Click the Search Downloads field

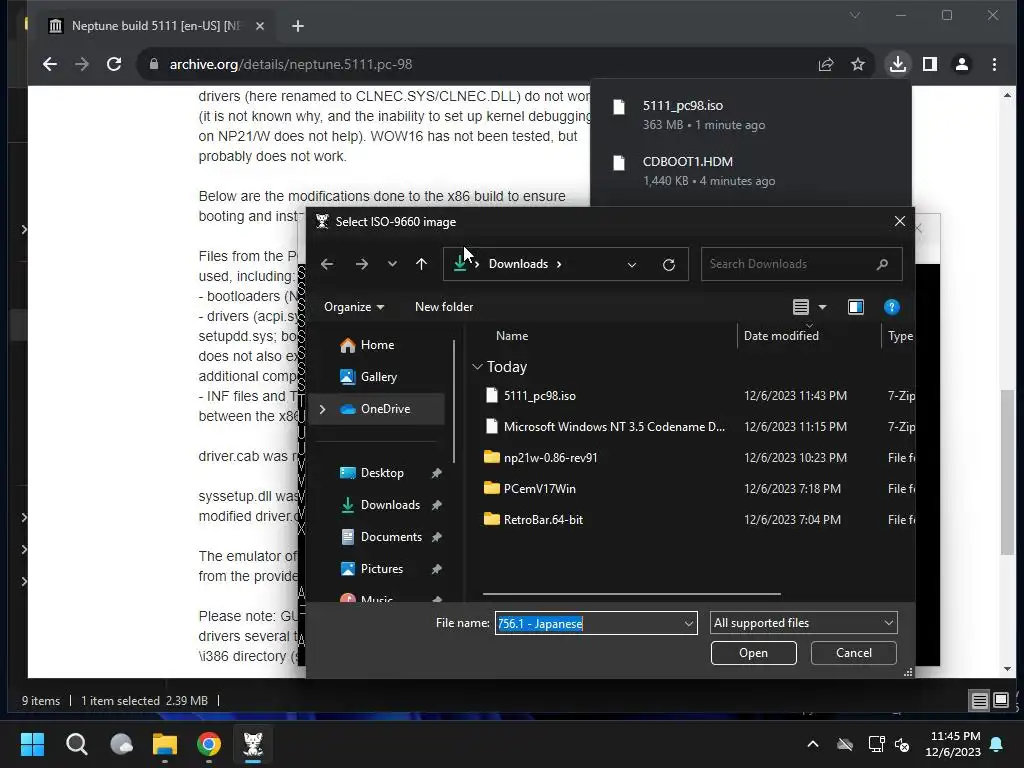(x=801, y=264)
